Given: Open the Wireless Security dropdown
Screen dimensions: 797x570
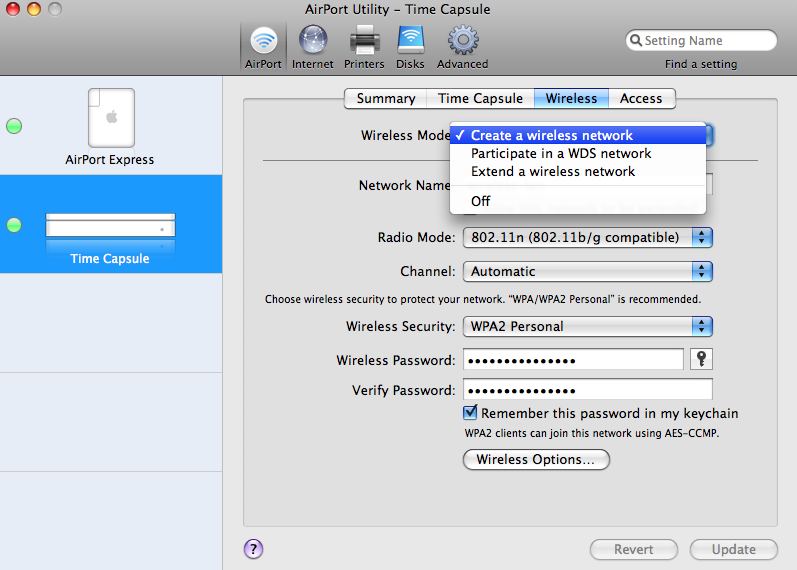Looking at the screenshot, I should [x=588, y=326].
